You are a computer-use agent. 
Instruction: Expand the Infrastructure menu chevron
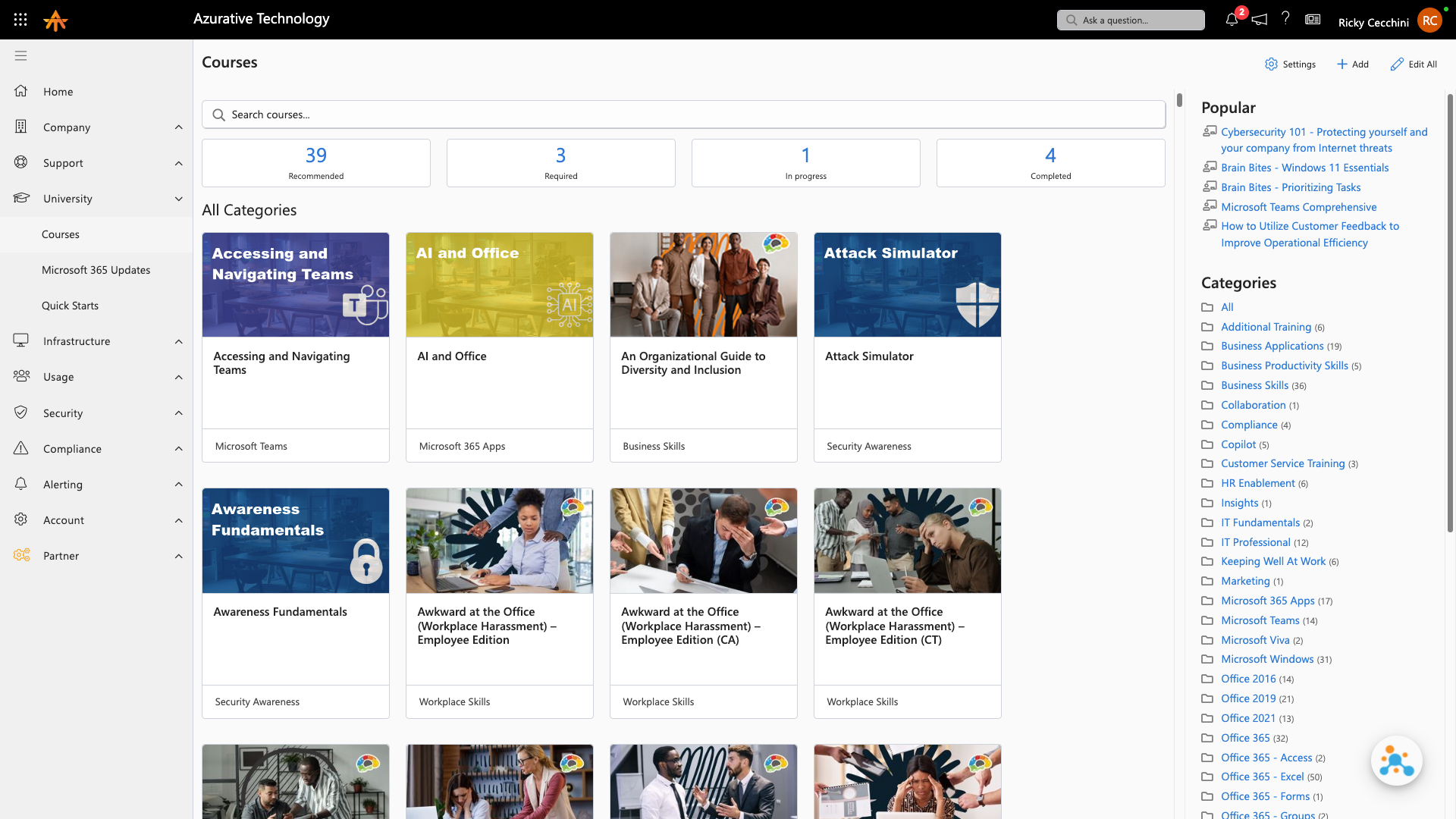point(179,341)
